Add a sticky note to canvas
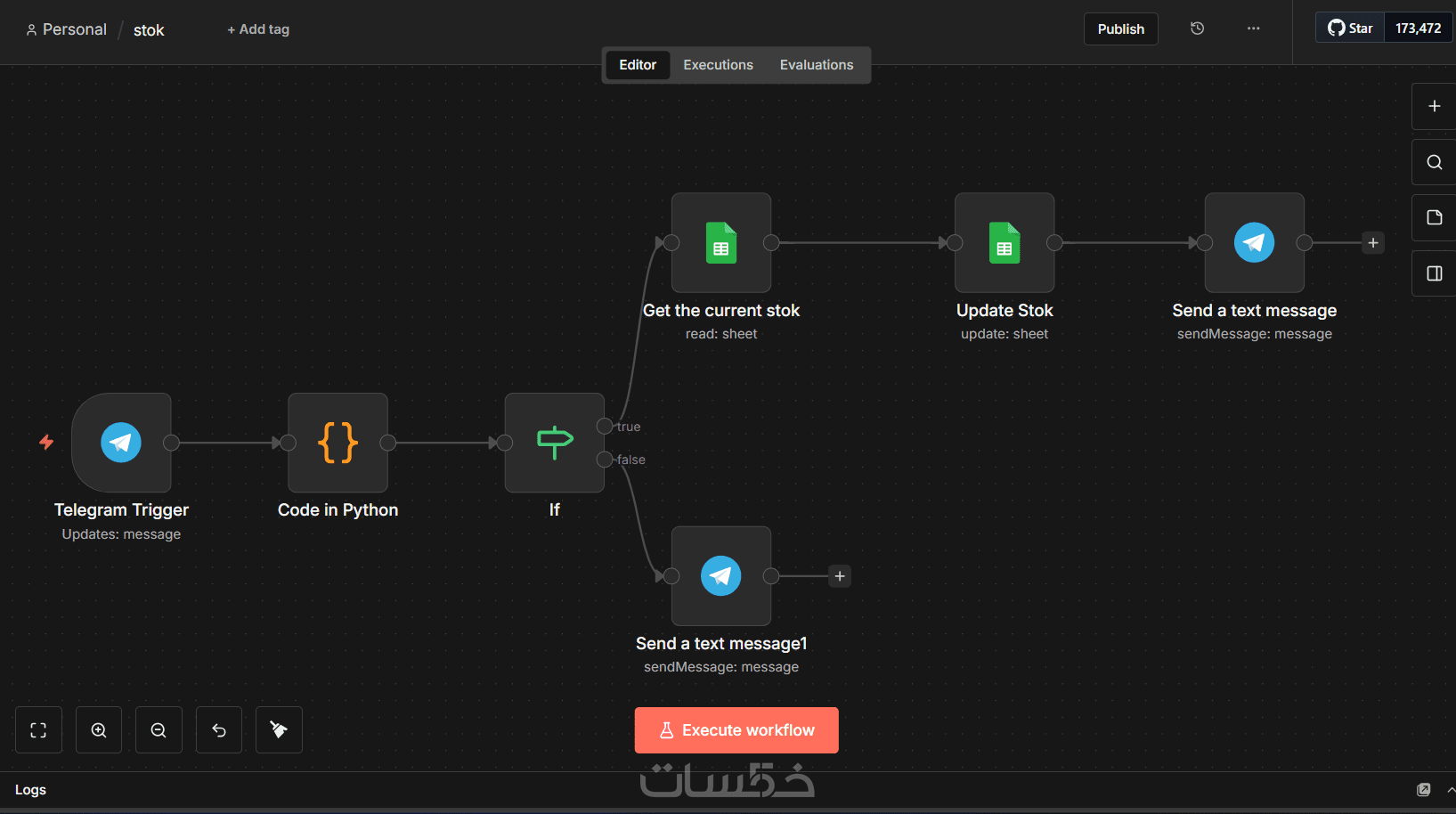Image resolution: width=1456 pixels, height=814 pixels. (1434, 217)
